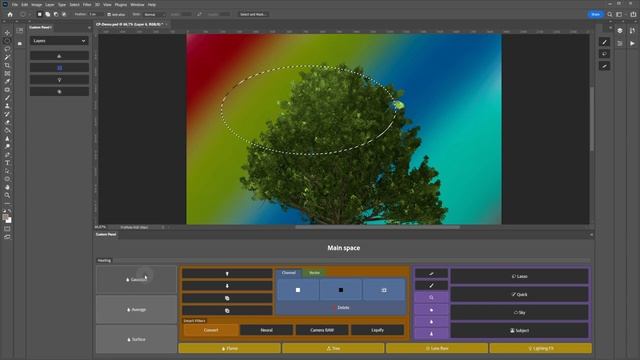Switch to the Vector tab
The height and width of the screenshot is (360, 640).
click(x=314, y=273)
